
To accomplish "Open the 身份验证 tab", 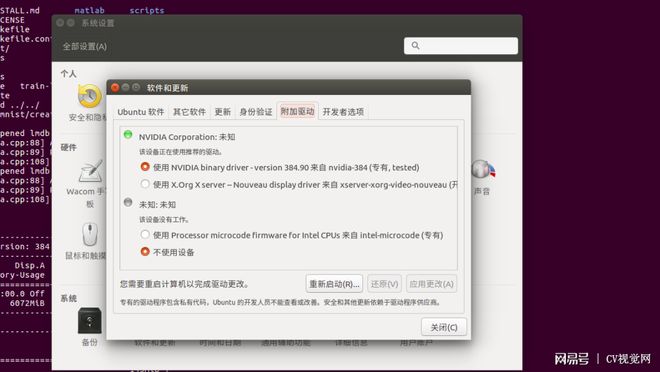I will click(256, 112).
